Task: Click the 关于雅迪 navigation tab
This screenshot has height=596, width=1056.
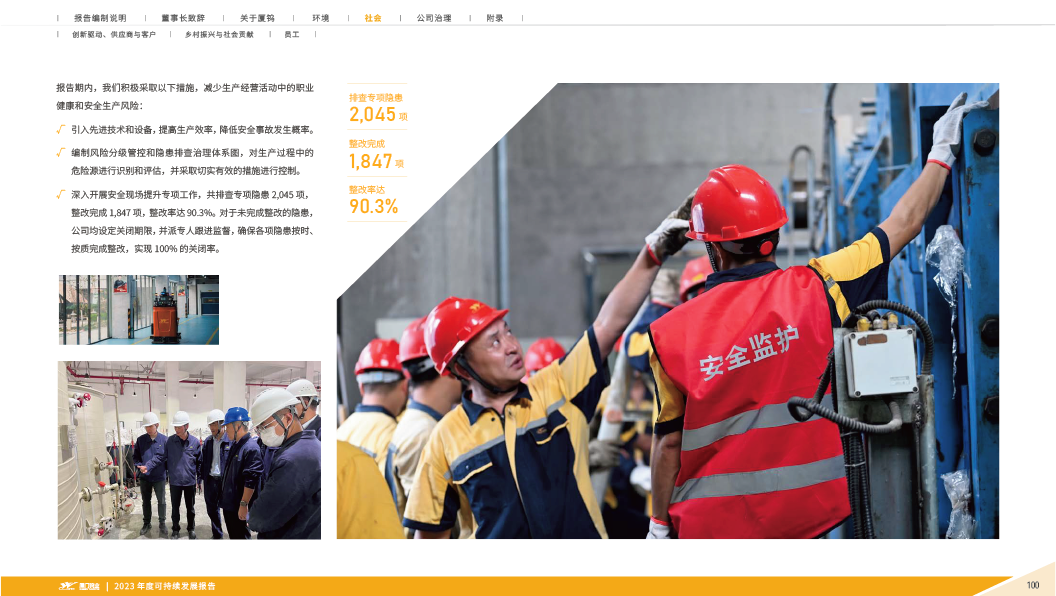Action: pyautogui.click(x=257, y=18)
